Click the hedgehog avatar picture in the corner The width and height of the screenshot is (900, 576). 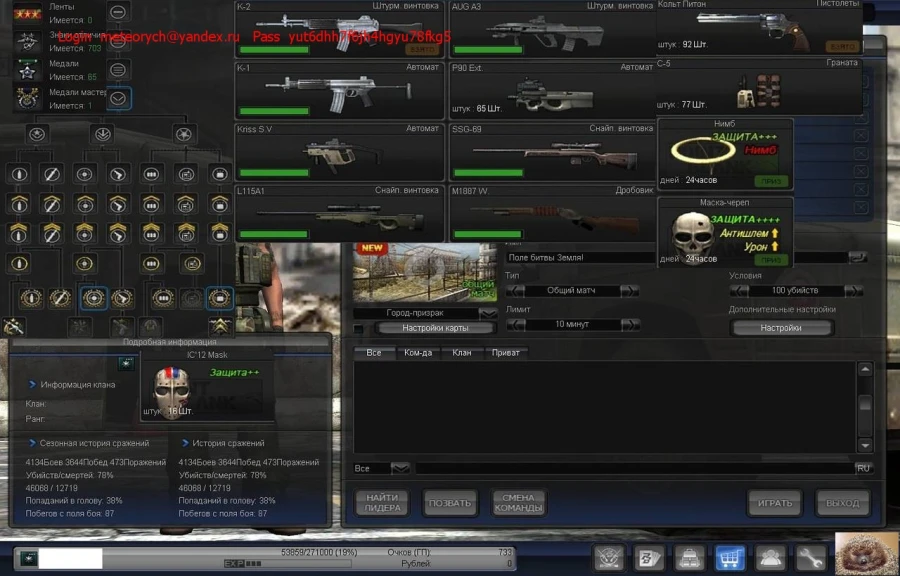click(x=867, y=554)
